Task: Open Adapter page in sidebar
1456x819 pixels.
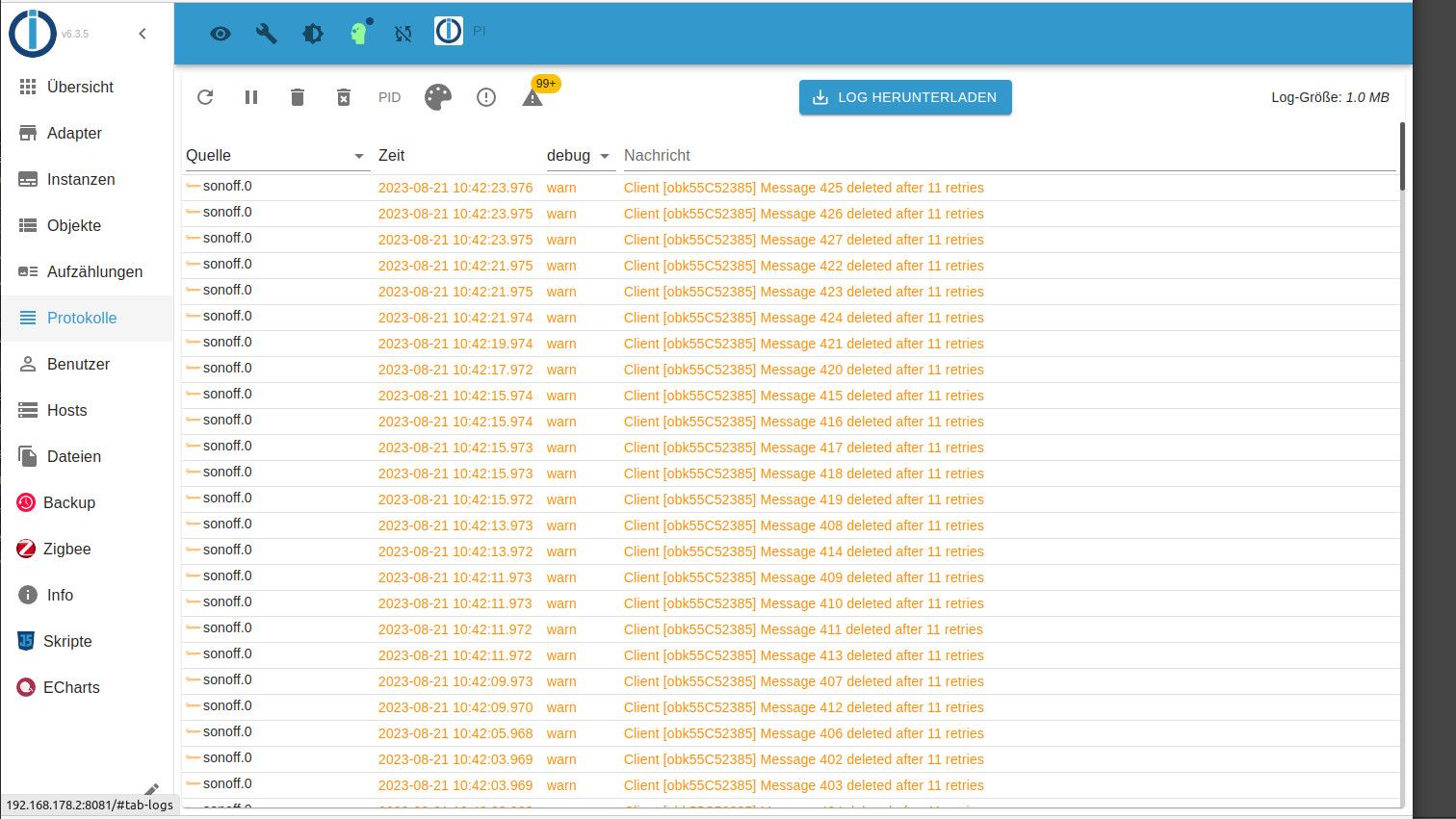Action: click(x=87, y=133)
